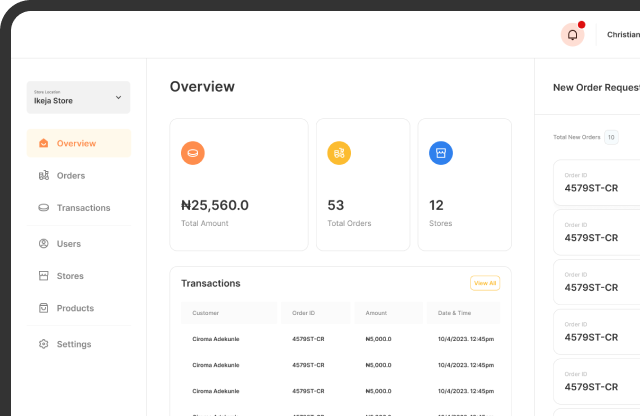Go to the Stores menu item

(x=70, y=276)
